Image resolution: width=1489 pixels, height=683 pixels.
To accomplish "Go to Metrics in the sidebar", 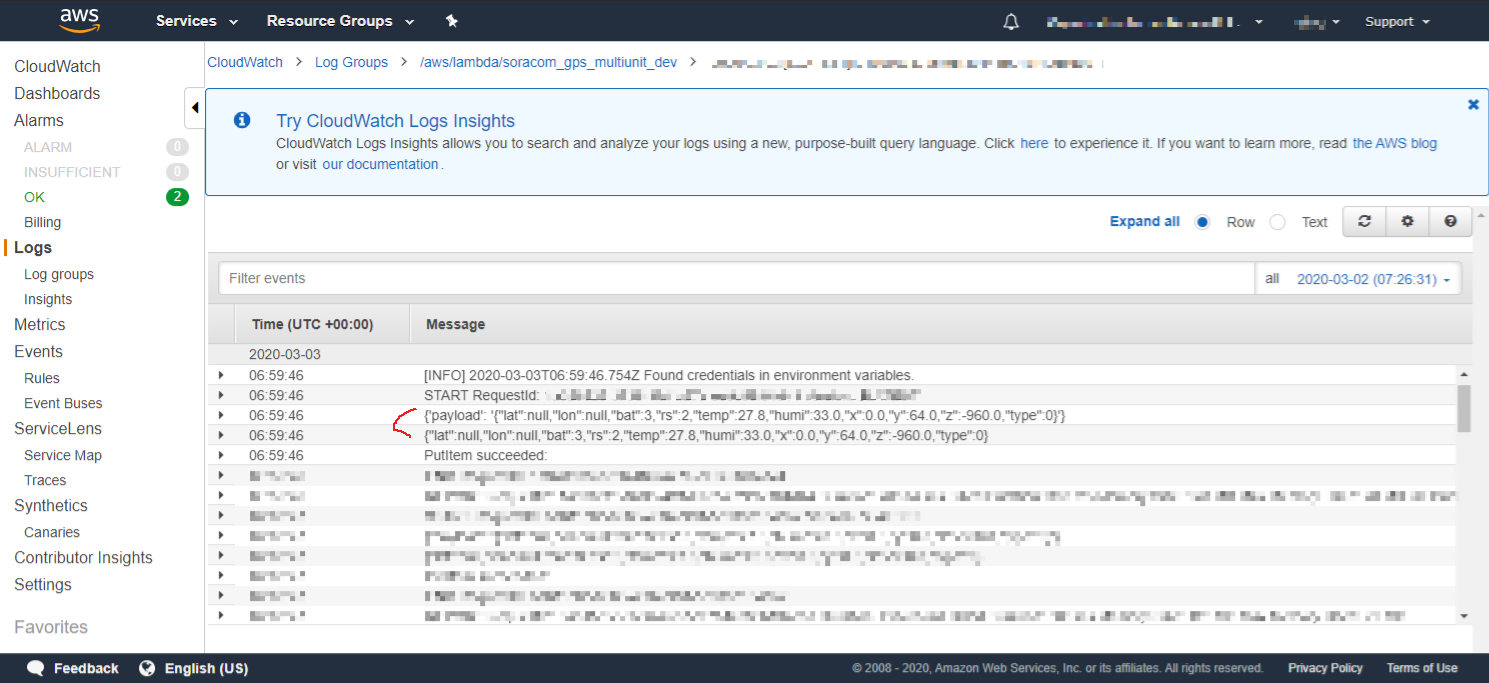I will tap(39, 324).
